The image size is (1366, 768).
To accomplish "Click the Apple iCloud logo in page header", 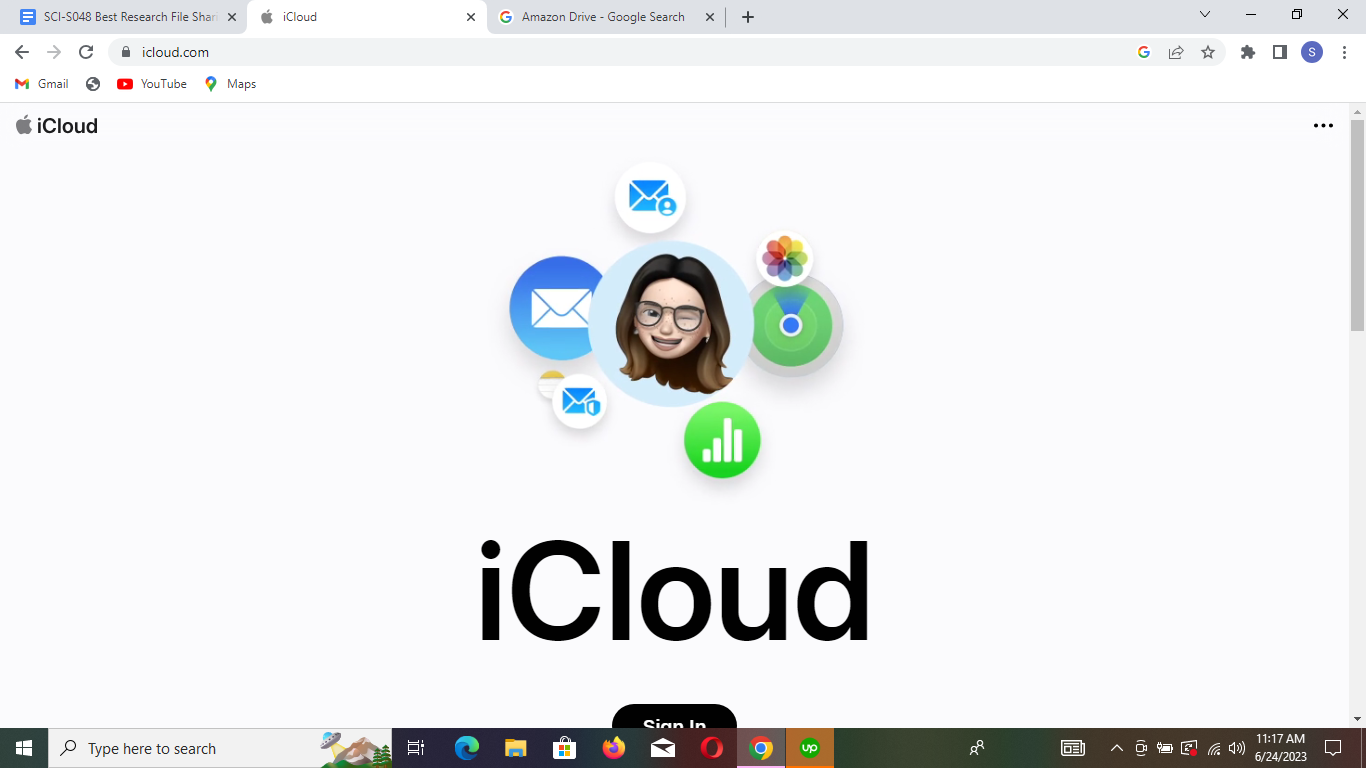I will (57, 125).
